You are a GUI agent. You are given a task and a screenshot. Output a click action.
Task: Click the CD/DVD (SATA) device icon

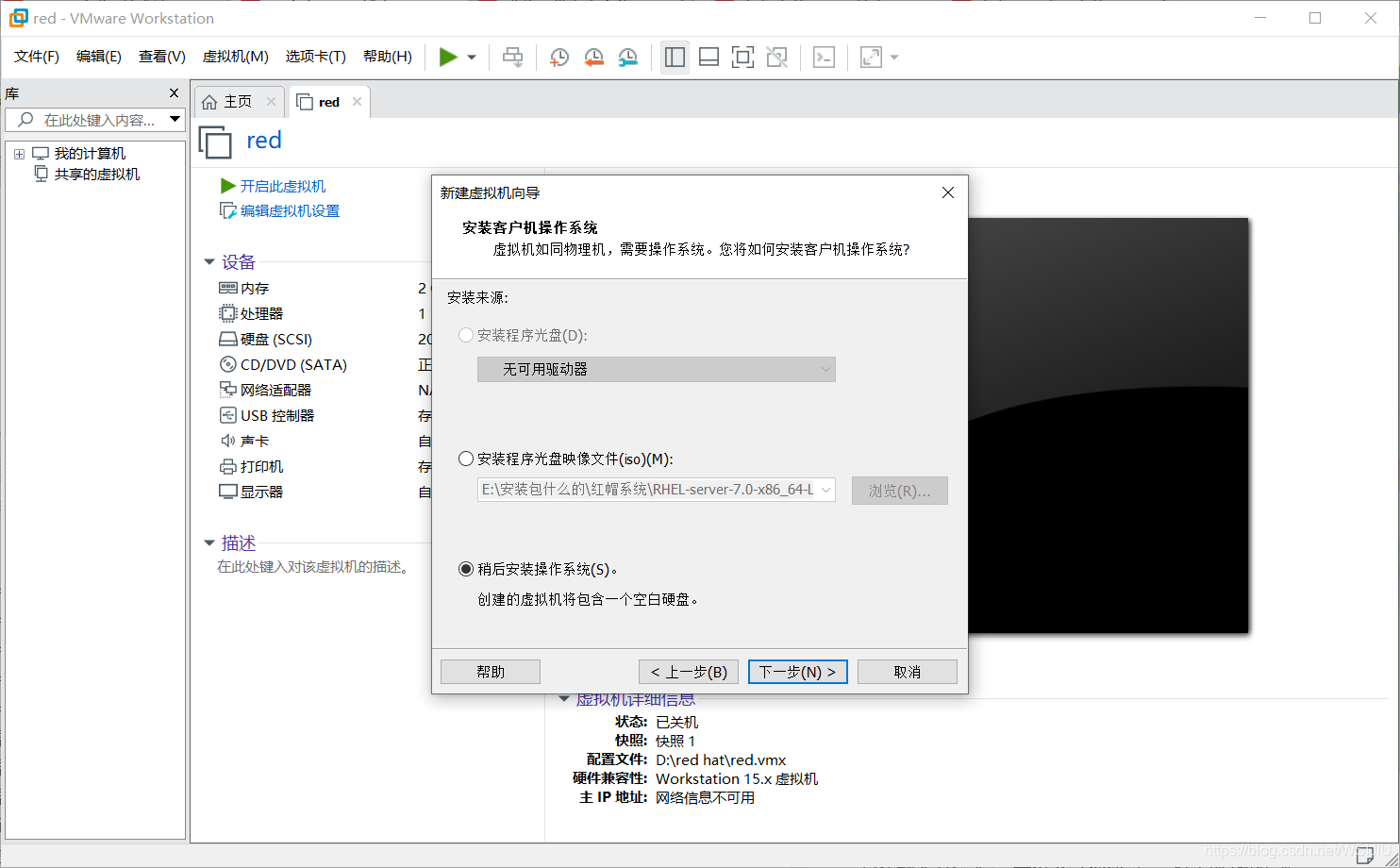[x=227, y=365]
